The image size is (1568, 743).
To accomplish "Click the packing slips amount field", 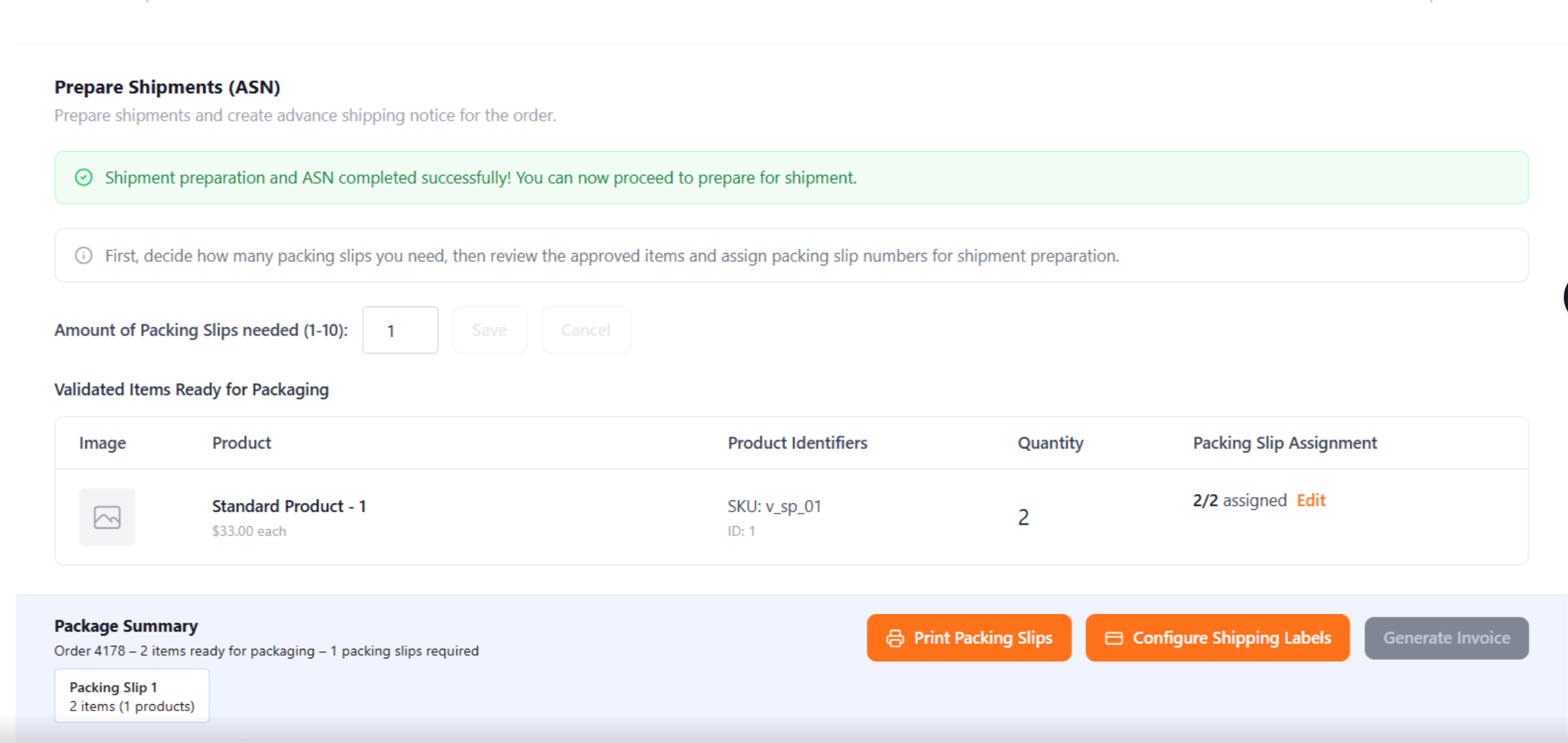I will [400, 330].
